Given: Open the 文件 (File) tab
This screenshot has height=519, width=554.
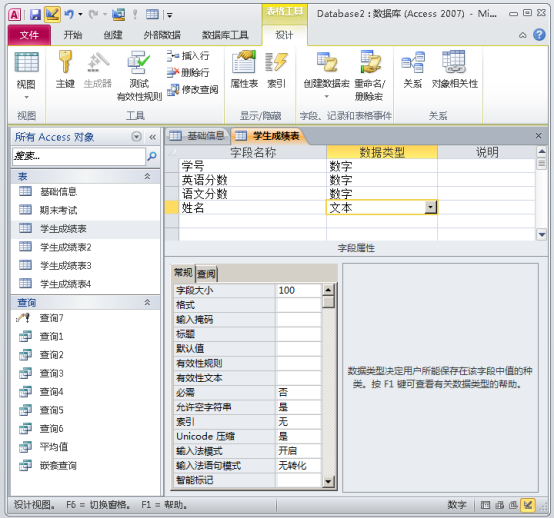Looking at the screenshot, I should 29,35.
